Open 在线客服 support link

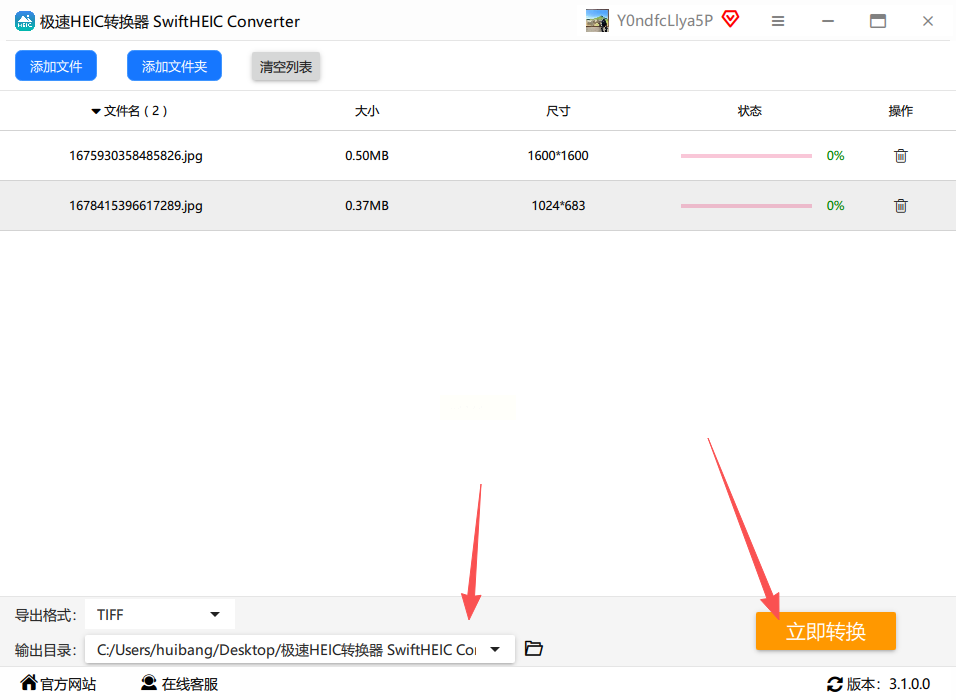(x=179, y=684)
